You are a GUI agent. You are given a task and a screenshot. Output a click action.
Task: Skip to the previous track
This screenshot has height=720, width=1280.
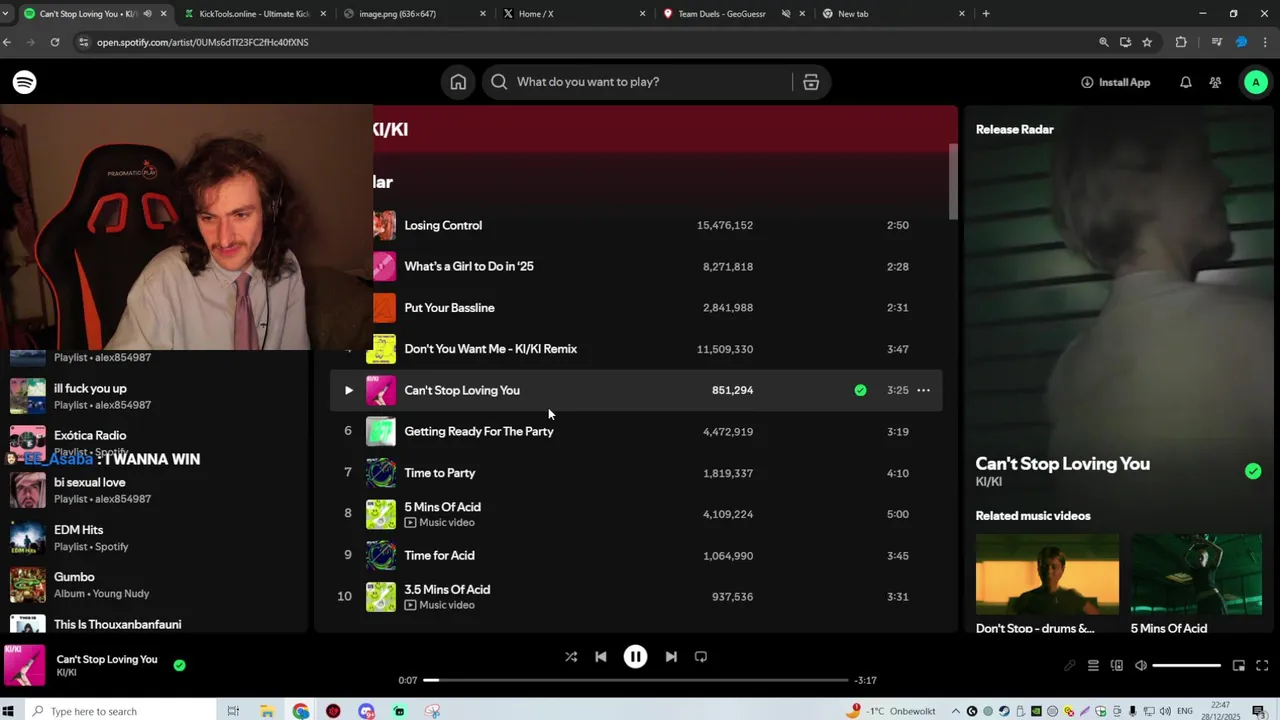pyautogui.click(x=601, y=657)
